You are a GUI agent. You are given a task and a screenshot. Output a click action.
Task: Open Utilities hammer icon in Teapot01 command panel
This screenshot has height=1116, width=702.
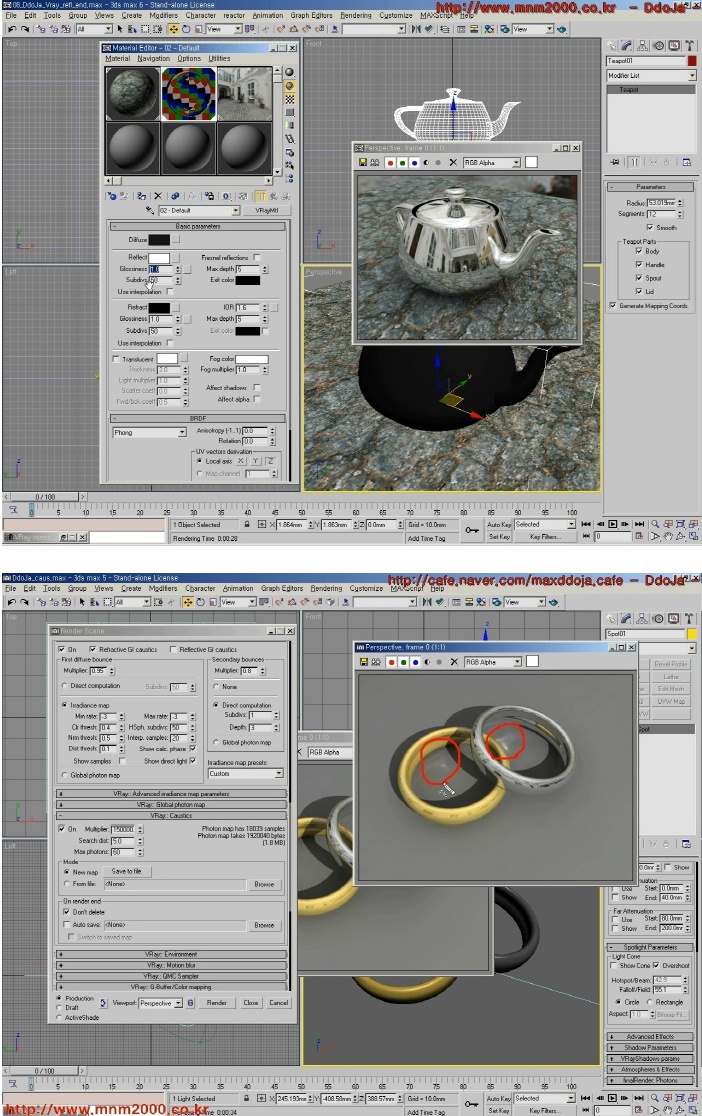(689, 46)
